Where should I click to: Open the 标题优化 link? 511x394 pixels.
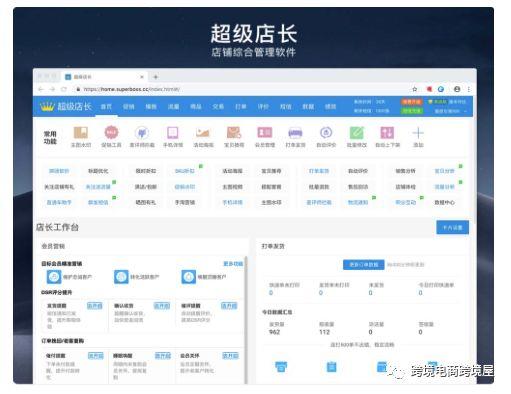98,171
